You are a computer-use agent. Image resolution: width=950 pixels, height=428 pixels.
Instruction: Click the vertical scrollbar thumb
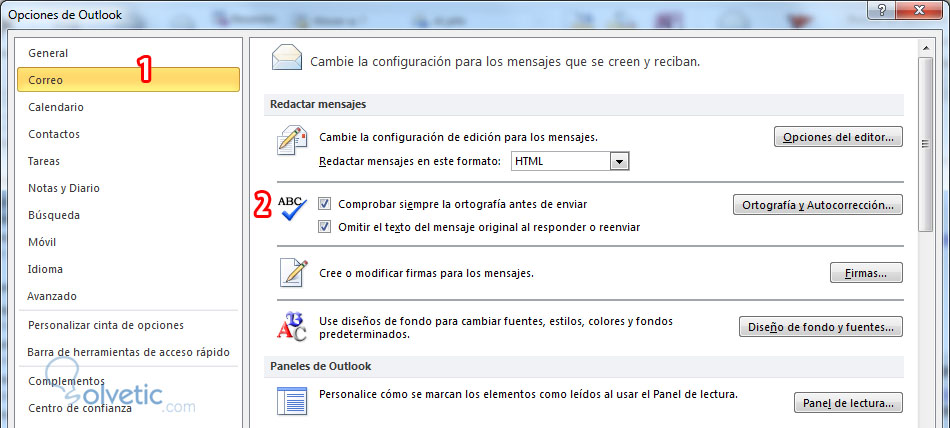[x=925, y=144]
